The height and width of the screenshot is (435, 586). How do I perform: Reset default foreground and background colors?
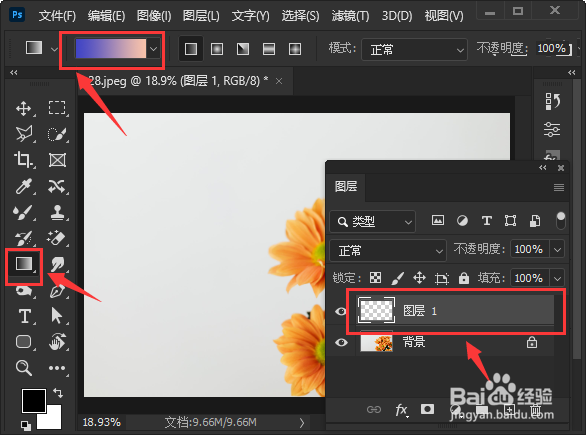pyautogui.click(x=25, y=425)
